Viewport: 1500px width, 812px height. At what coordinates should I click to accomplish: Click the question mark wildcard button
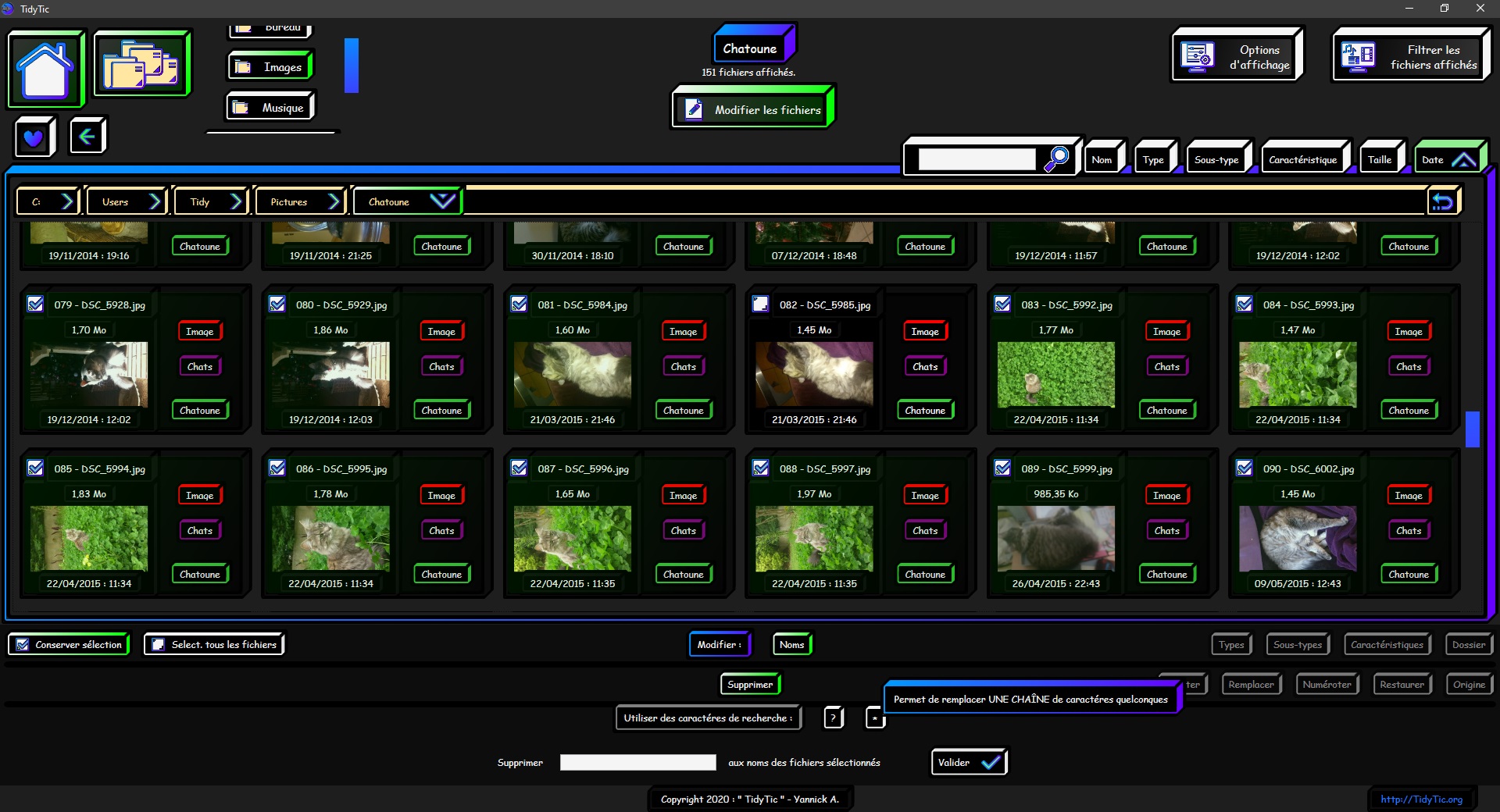tap(833, 718)
